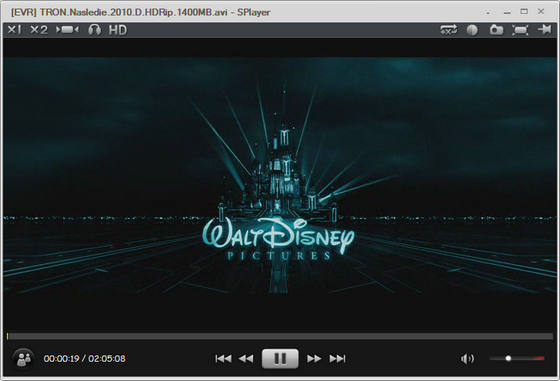Toggle the HD quality mode
The width and height of the screenshot is (560, 381).
118,30
